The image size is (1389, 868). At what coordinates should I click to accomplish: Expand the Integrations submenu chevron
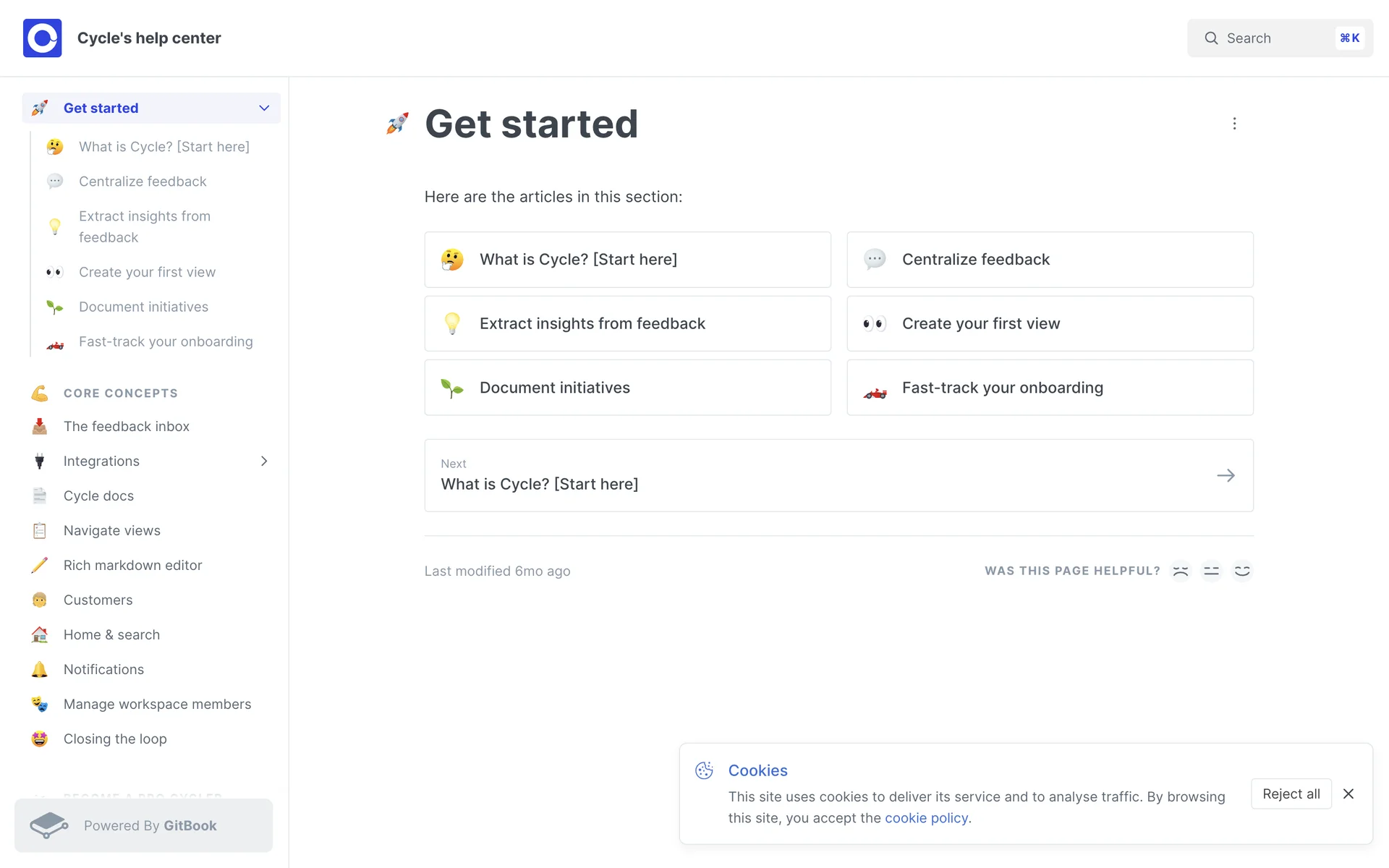click(x=264, y=461)
